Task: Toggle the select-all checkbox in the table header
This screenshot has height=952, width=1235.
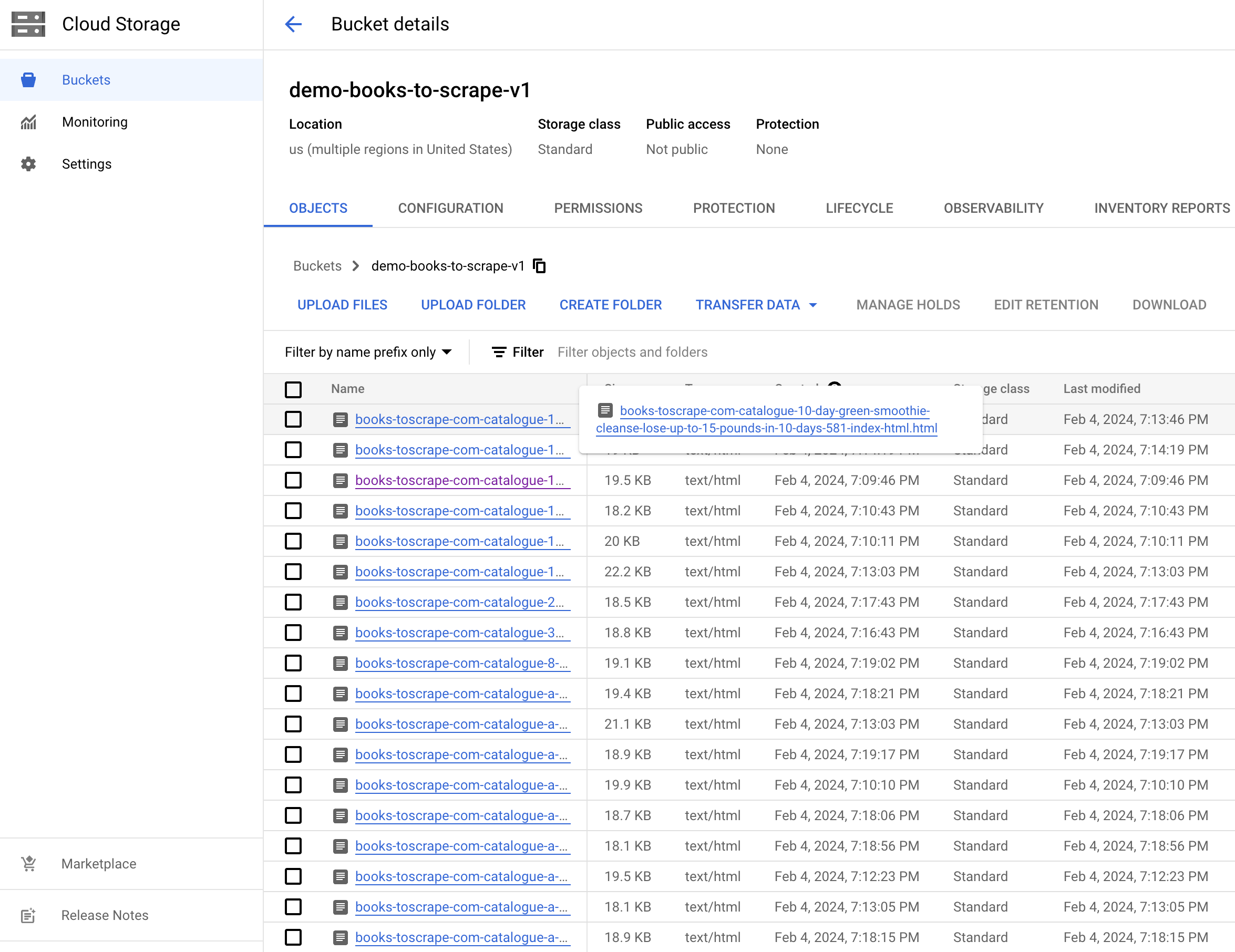Action: coord(293,389)
